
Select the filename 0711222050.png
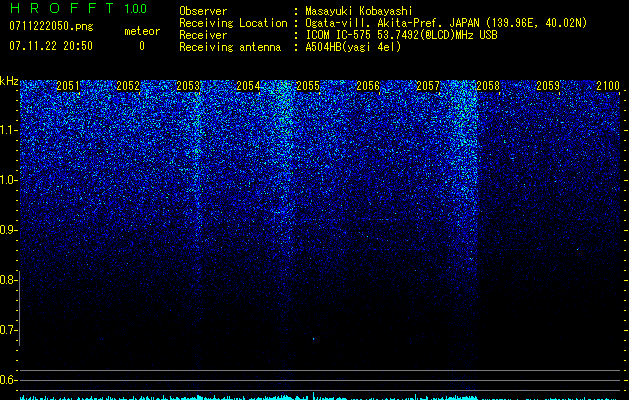coord(51,26)
